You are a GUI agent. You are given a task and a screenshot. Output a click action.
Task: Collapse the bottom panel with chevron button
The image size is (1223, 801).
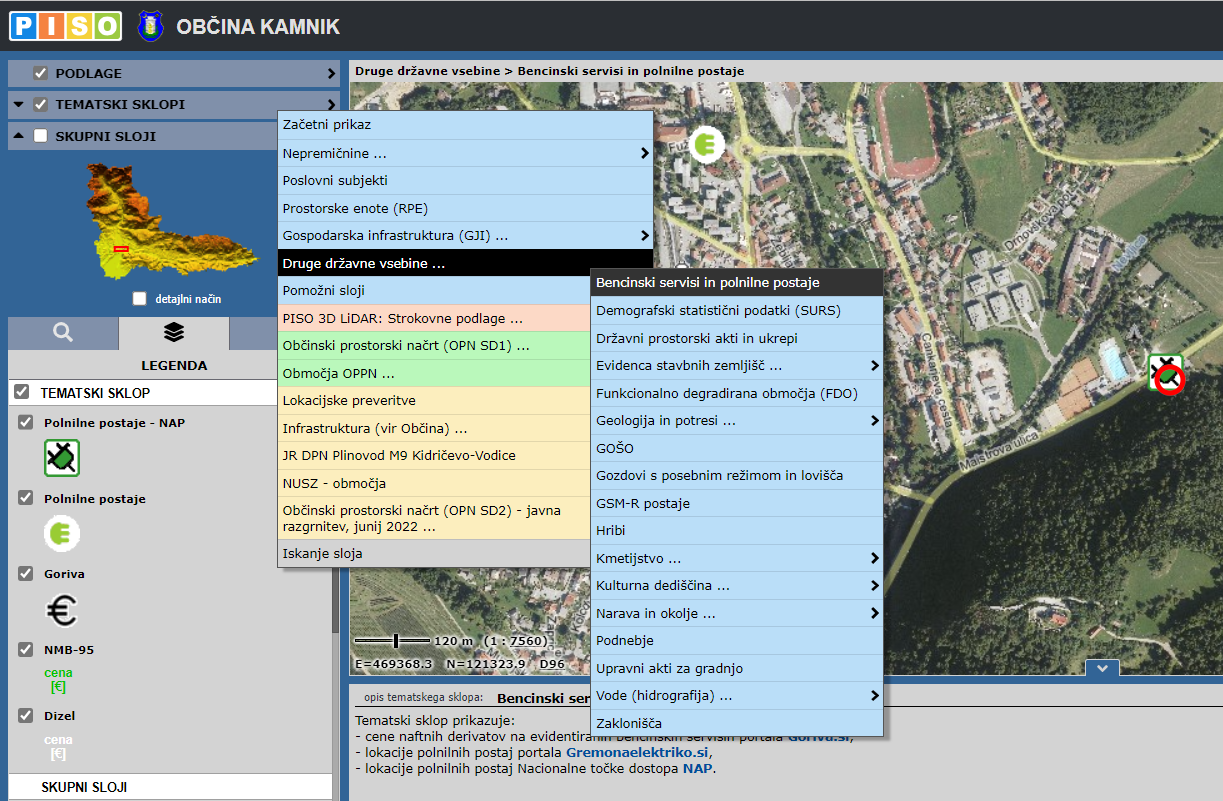[1101, 668]
